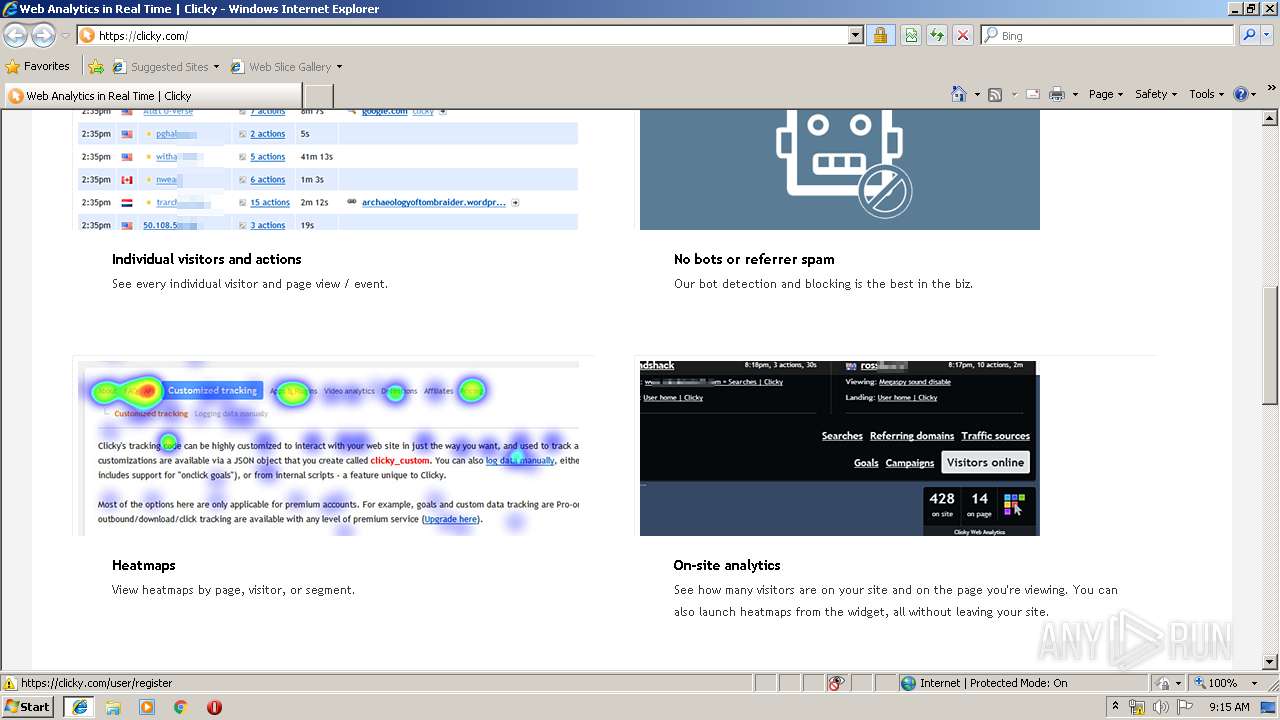Screen dimensions: 1280x720
Task: Open the Safety menu
Action: [1157, 94]
